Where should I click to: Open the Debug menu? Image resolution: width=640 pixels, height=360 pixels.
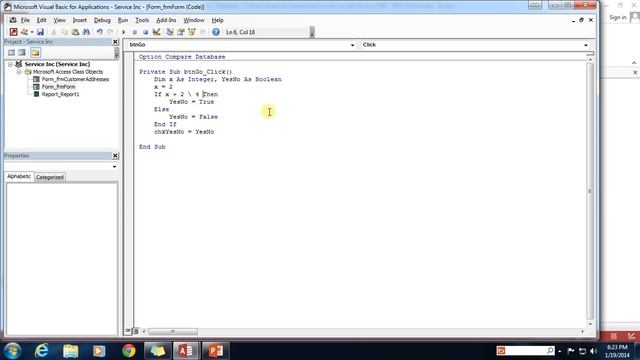(x=102, y=20)
